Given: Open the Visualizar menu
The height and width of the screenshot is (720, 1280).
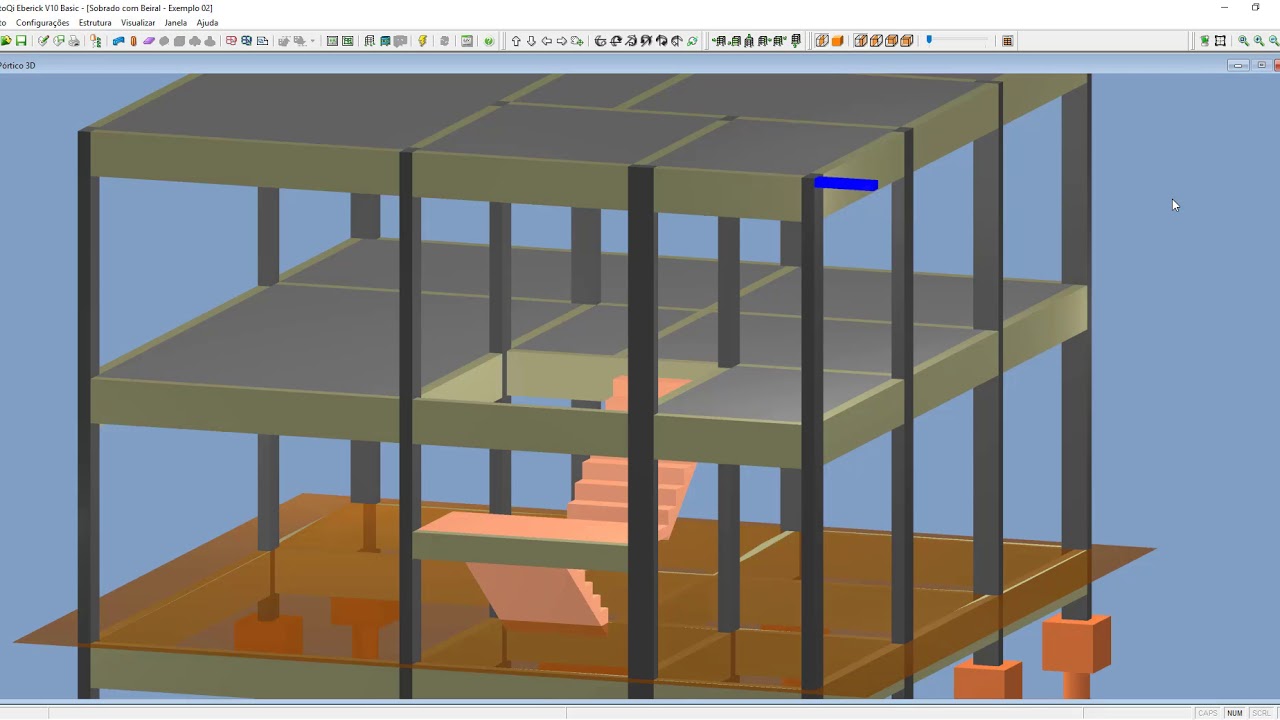Looking at the screenshot, I should [138, 23].
